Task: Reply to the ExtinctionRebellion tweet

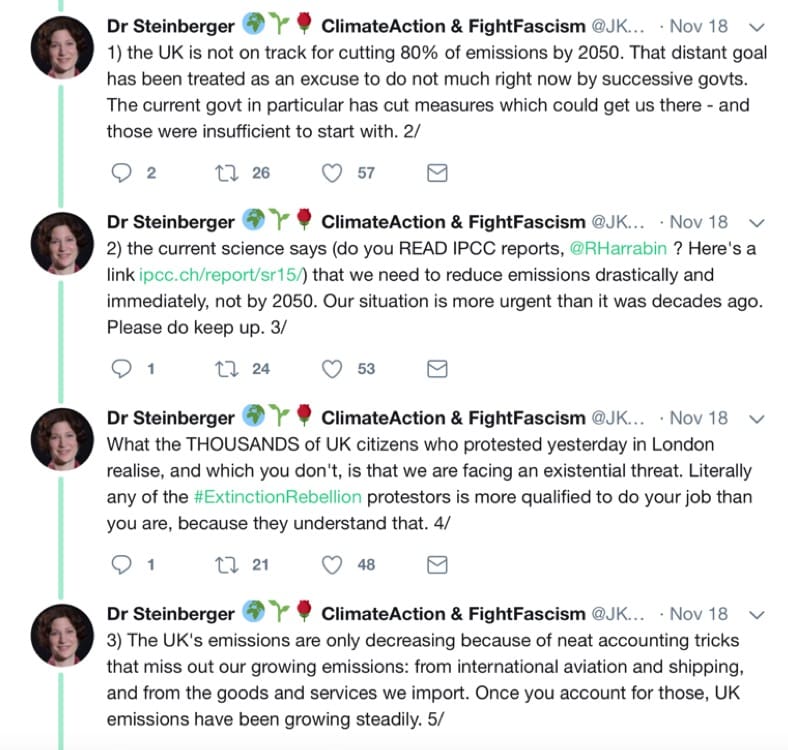Action: pyautogui.click(x=121, y=565)
